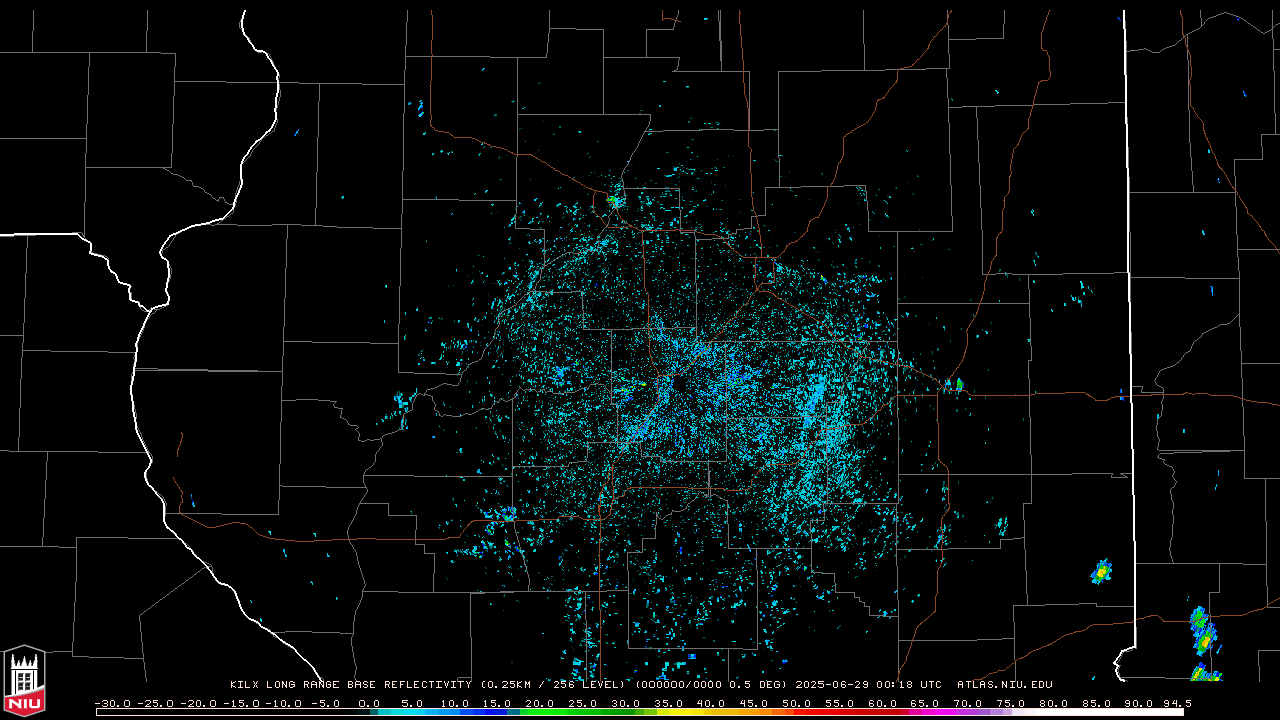Click the 70.0 scale label

(968, 704)
